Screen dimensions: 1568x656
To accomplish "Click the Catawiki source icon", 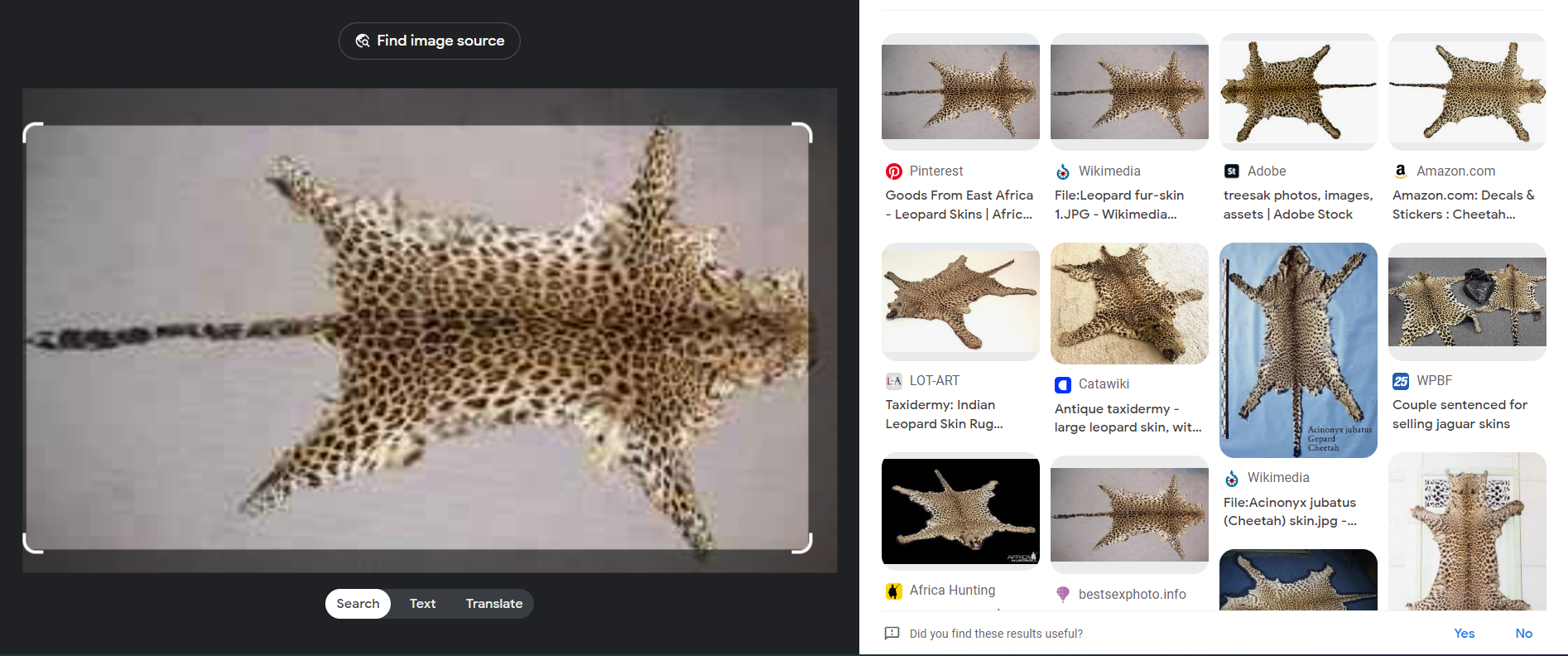I will coord(1063,384).
